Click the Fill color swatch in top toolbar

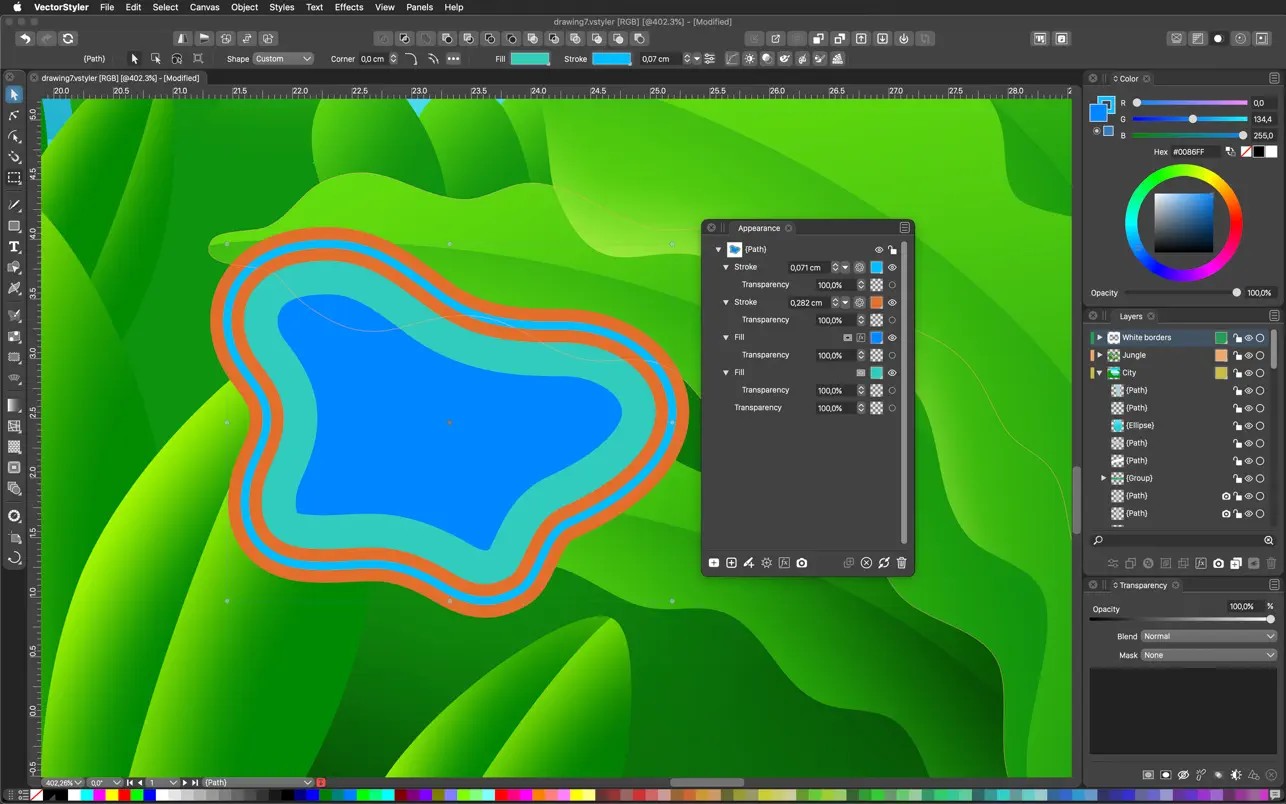click(530, 59)
